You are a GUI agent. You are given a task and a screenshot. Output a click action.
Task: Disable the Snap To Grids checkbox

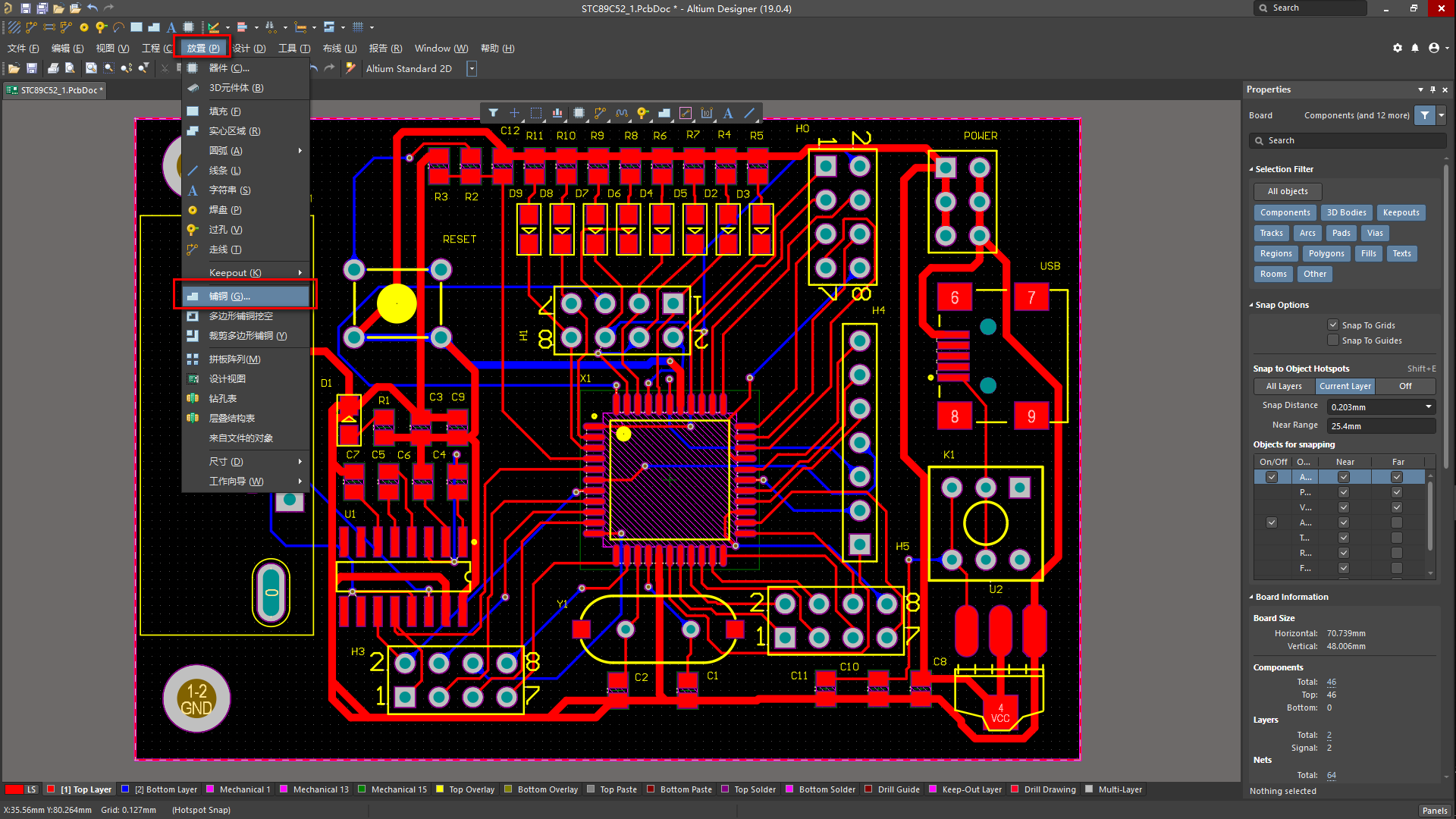pyautogui.click(x=1332, y=325)
